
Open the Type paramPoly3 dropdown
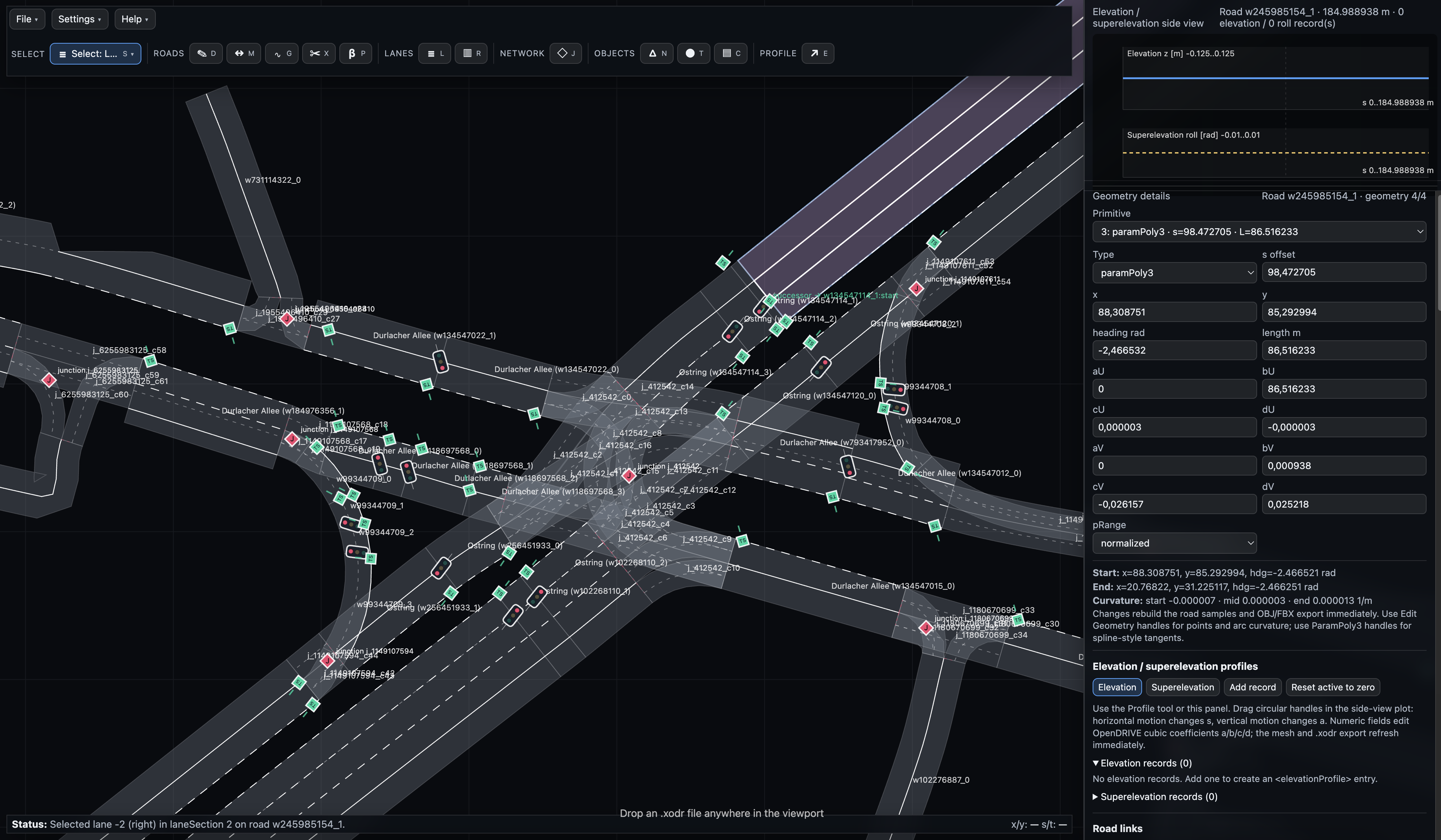(x=1174, y=273)
